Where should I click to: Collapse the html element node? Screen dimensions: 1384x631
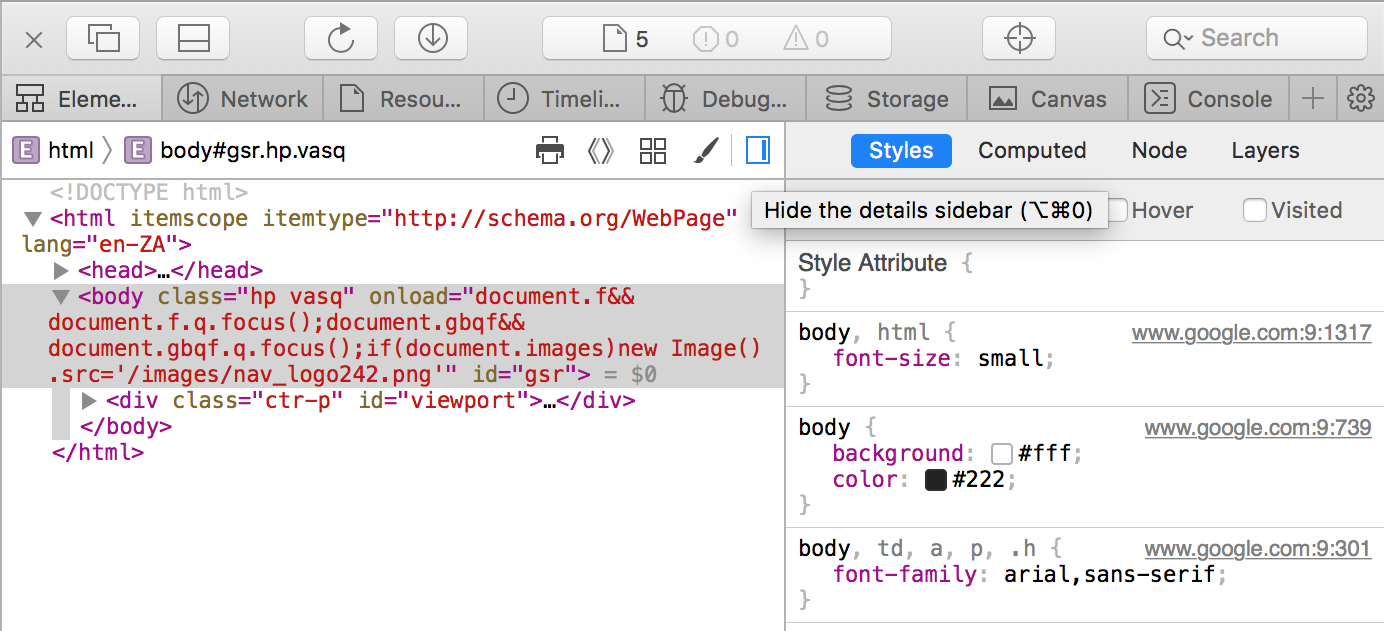point(33,218)
